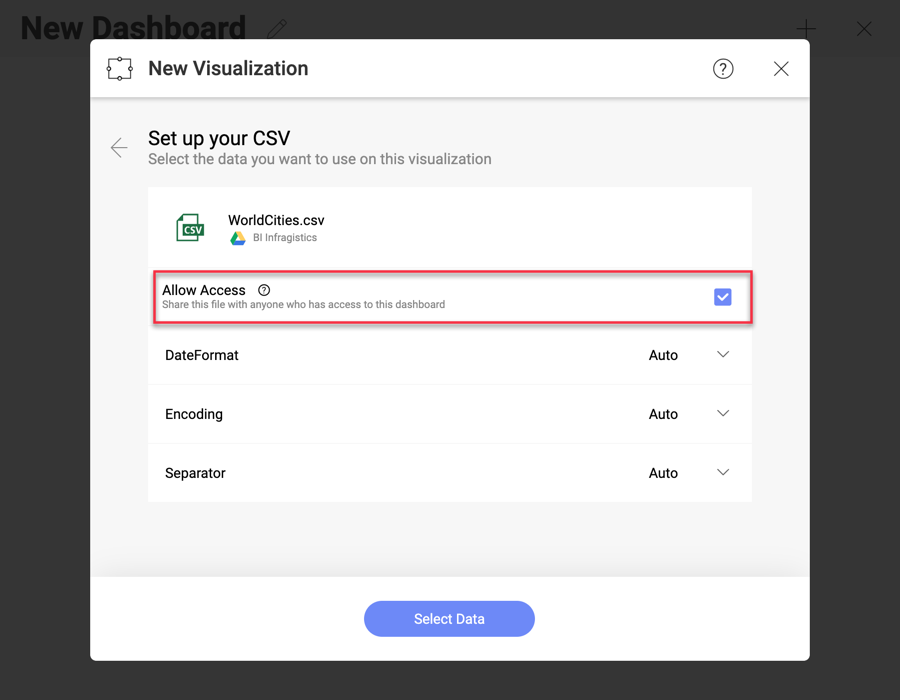Click the Separator label
The width and height of the screenshot is (900, 700).
(195, 473)
